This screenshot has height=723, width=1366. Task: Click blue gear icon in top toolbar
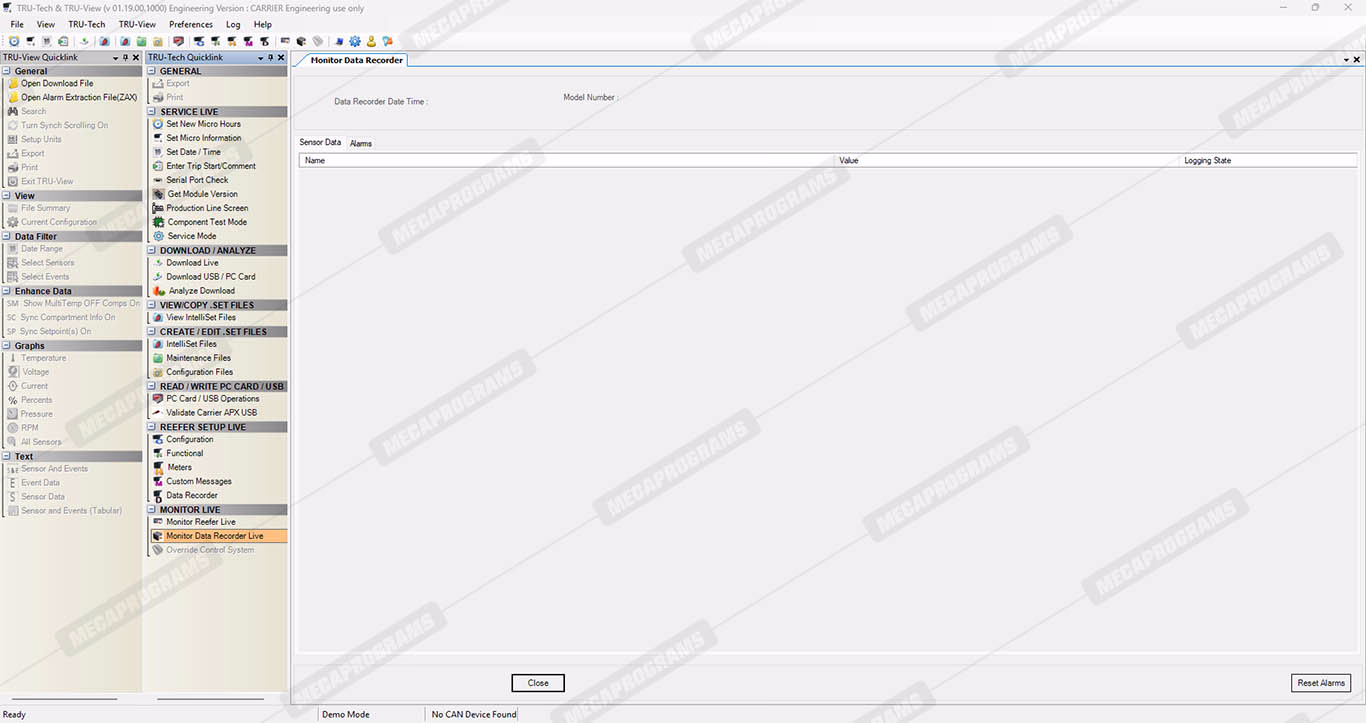tap(355, 41)
